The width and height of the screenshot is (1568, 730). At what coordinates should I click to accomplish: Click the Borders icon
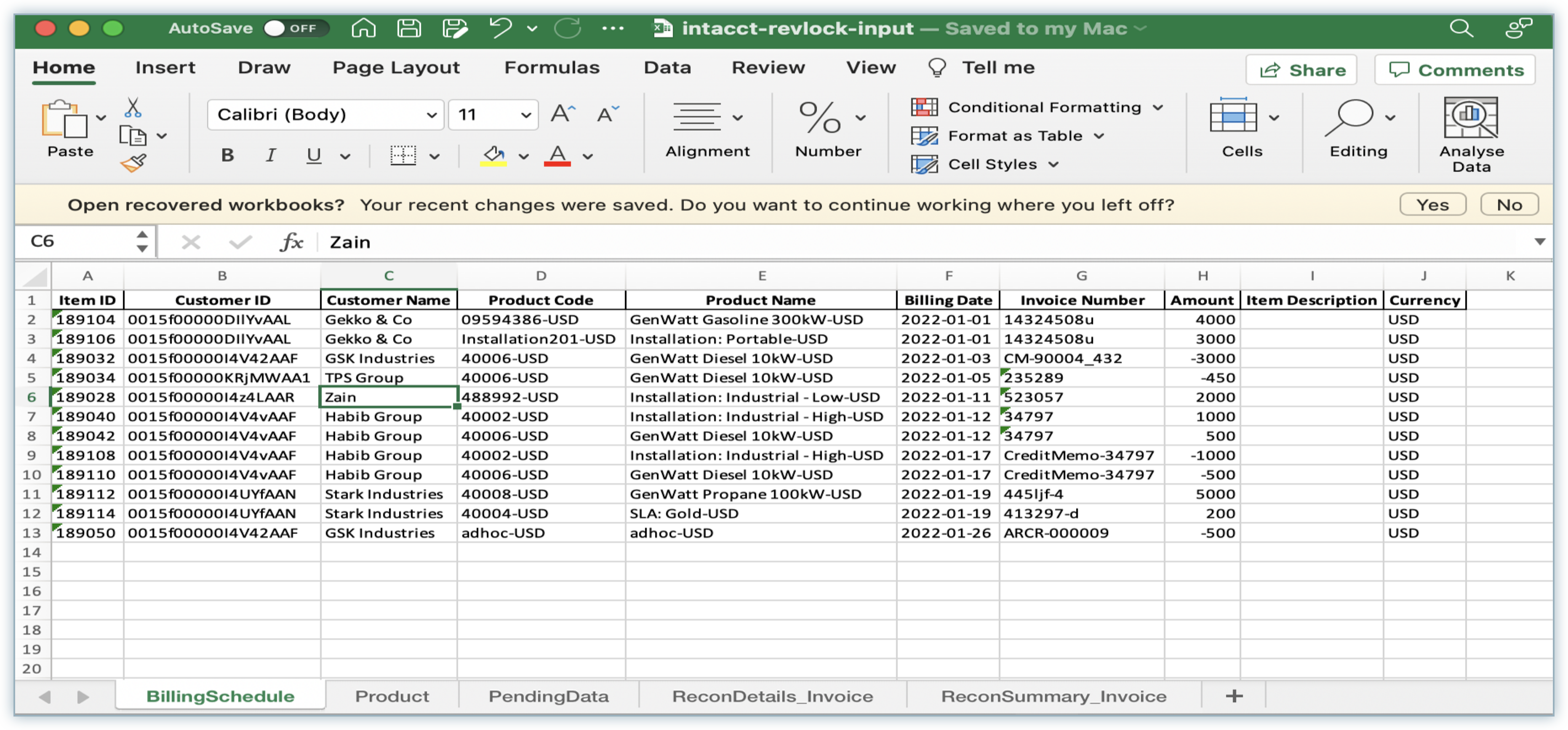(403, 156)
